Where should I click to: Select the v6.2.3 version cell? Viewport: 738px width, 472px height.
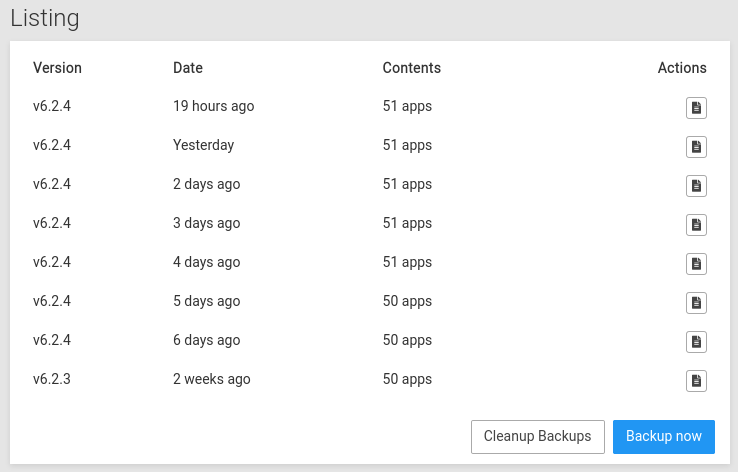coord(52,379)
